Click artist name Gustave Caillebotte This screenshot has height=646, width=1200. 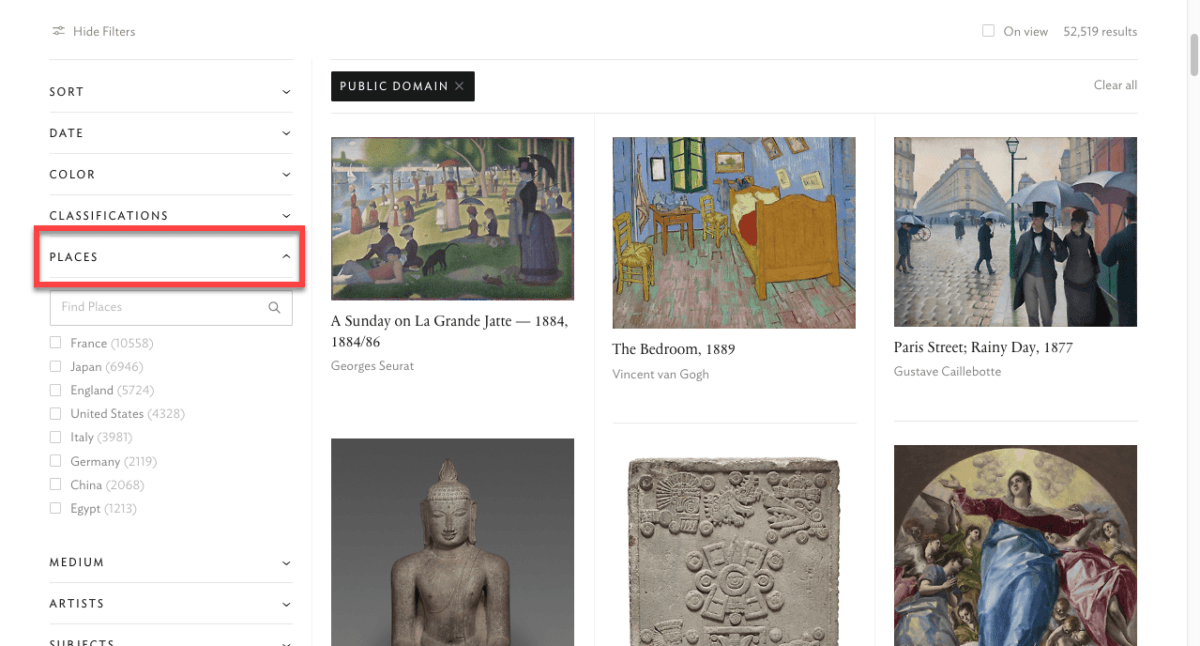point(947,371)
